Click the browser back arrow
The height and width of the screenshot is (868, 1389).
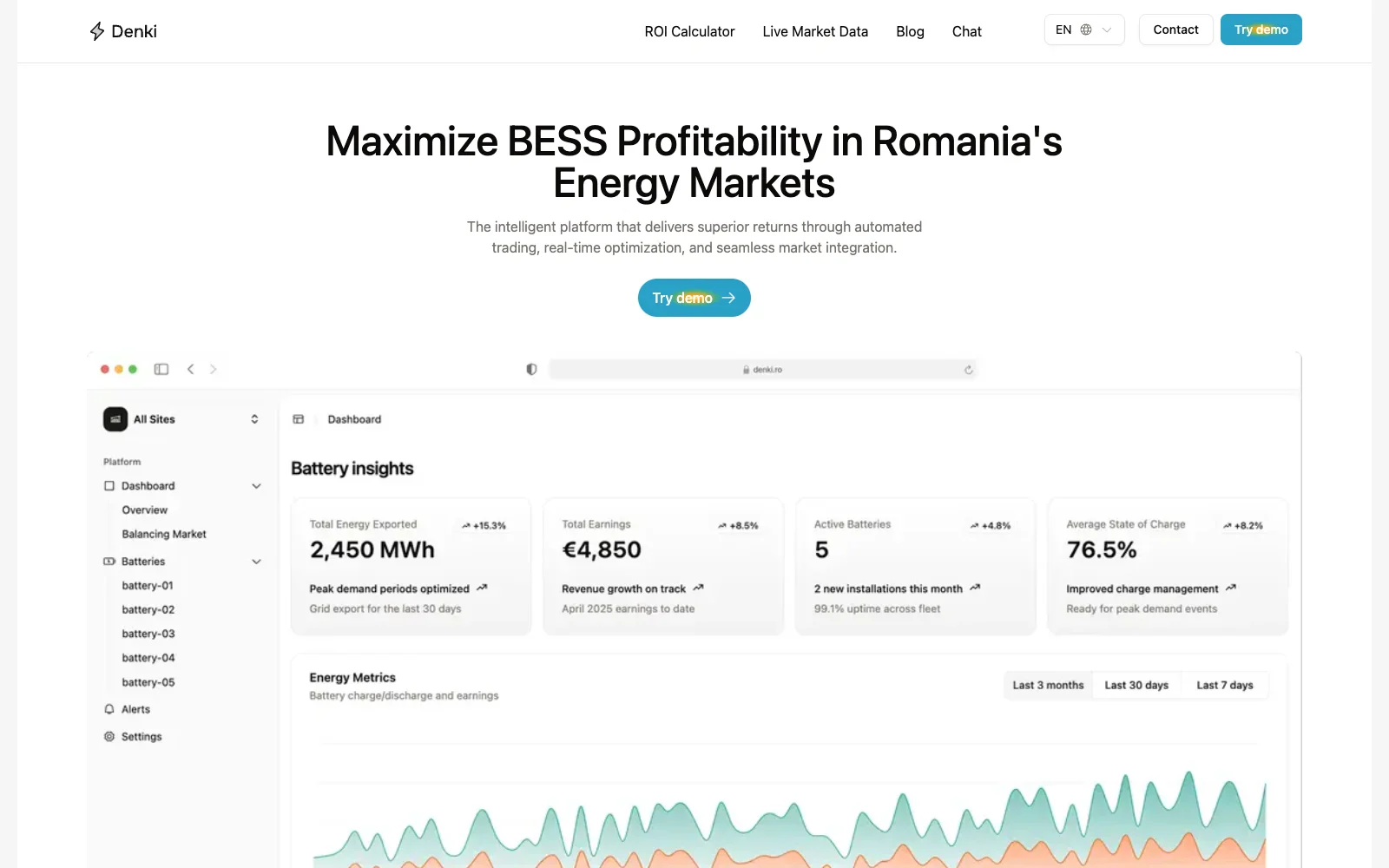coord(191,369)
